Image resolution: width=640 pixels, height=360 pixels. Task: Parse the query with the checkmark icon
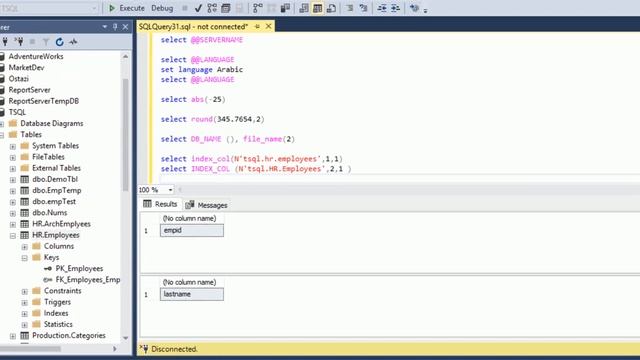(x=198, y=8)
